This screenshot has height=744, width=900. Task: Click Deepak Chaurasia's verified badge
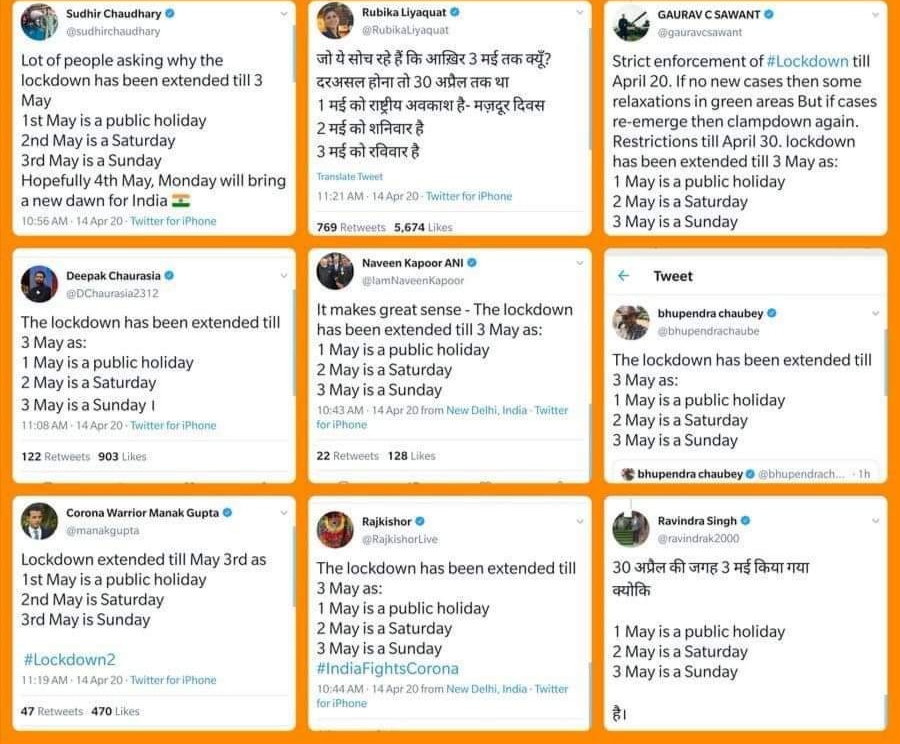169,275
